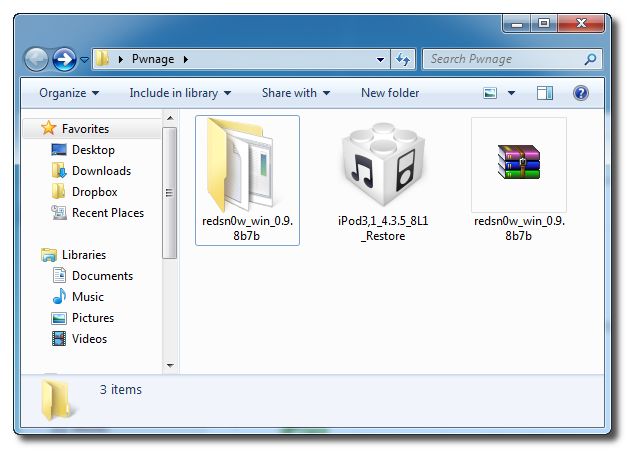The height and width of the screenshot is (449, 626).
Task: Click the Downloads folder icon
Action: [59, 170]
